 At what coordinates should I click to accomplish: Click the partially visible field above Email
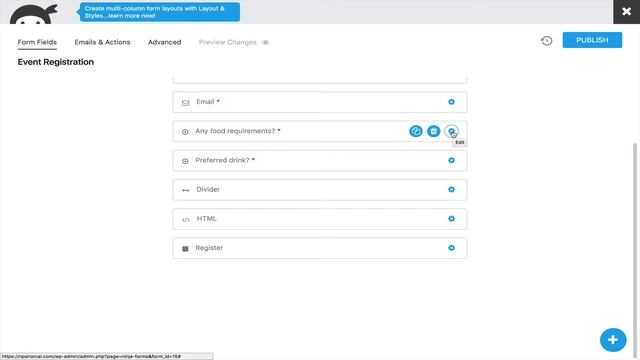(320, 80)
